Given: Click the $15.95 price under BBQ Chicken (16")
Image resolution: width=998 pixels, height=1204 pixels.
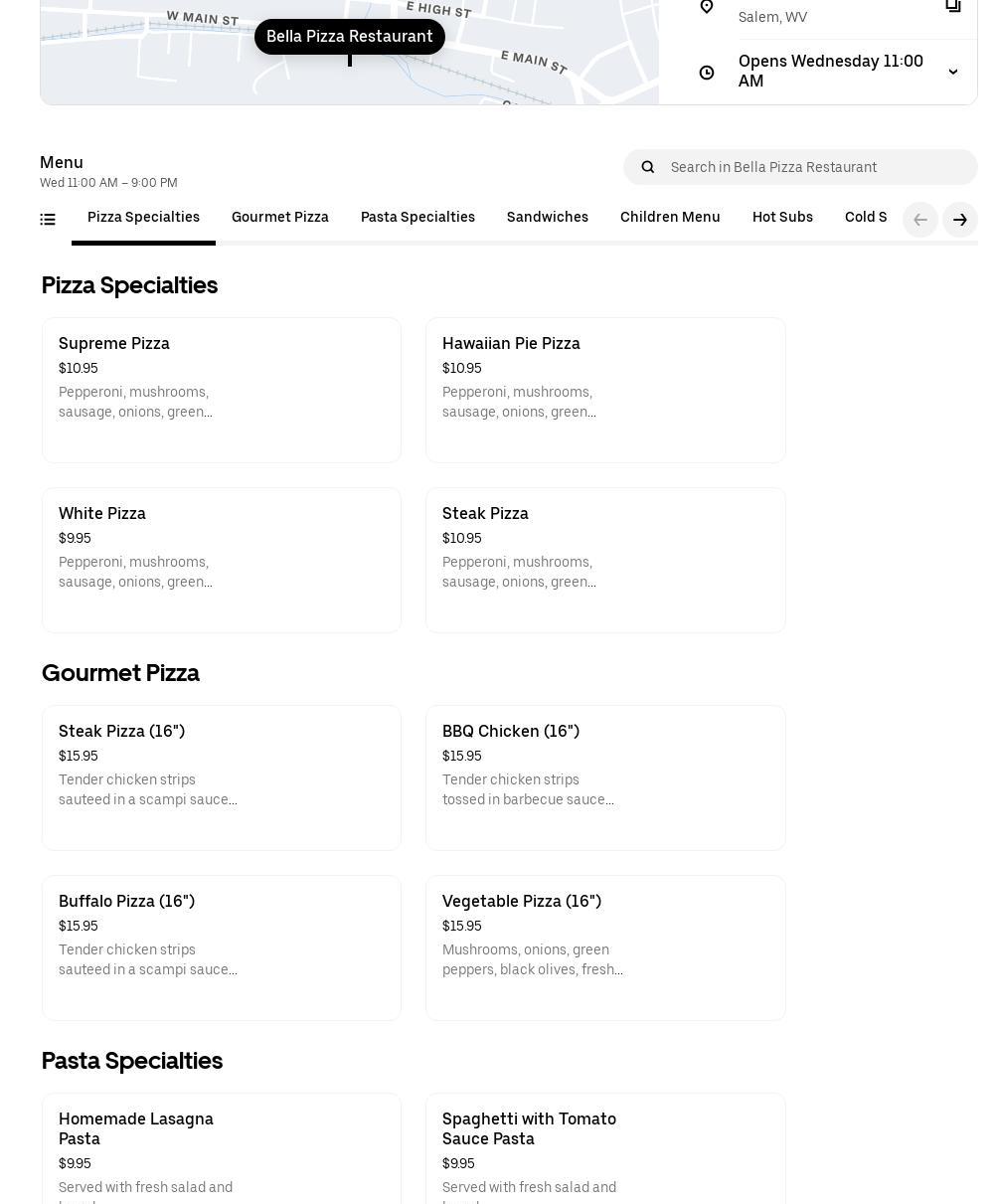Looking at the screenshot, I should pyautogui.click(x=462, y=757).
